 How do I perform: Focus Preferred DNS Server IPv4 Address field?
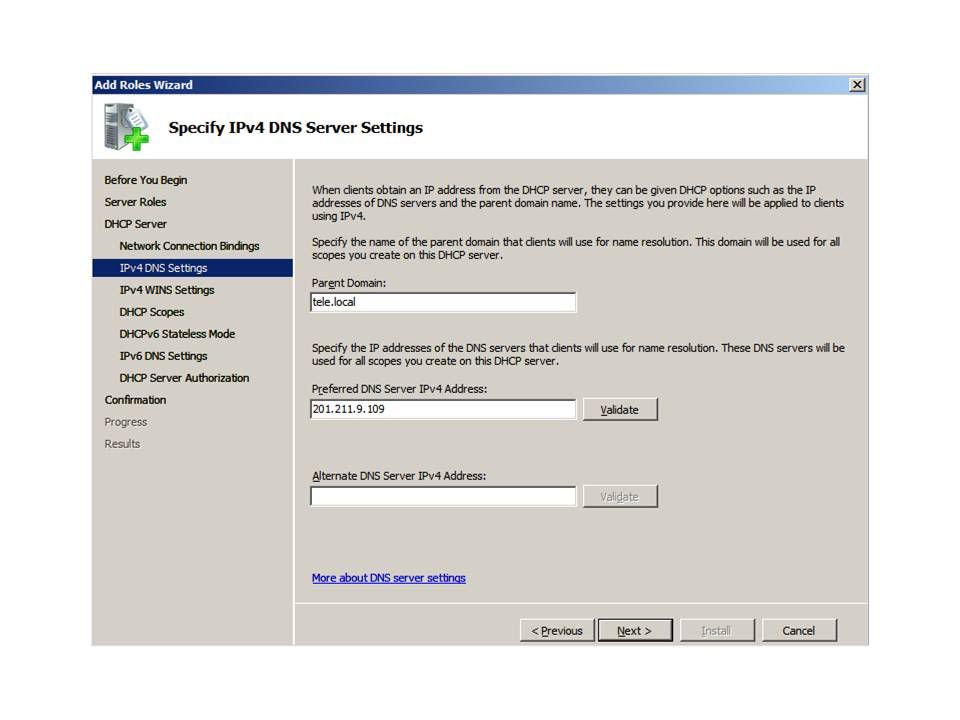[443, 409]
